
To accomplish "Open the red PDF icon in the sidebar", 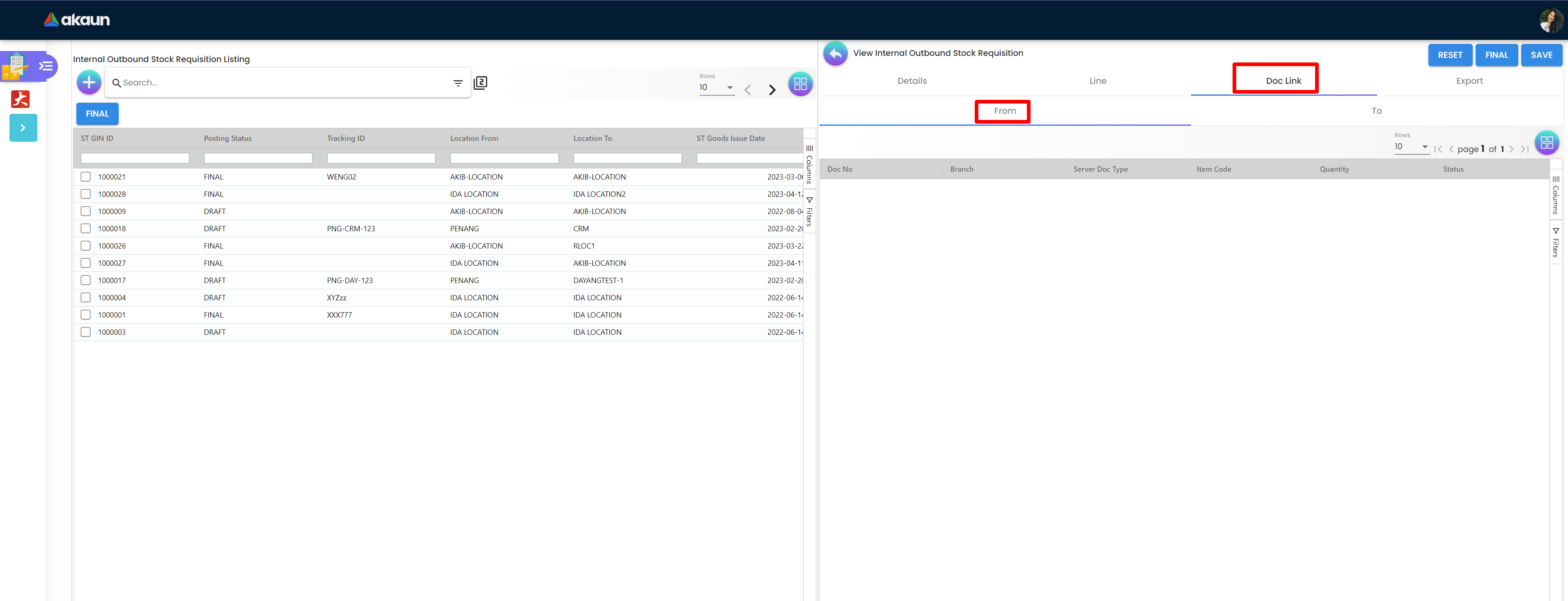I will point(20,99).
